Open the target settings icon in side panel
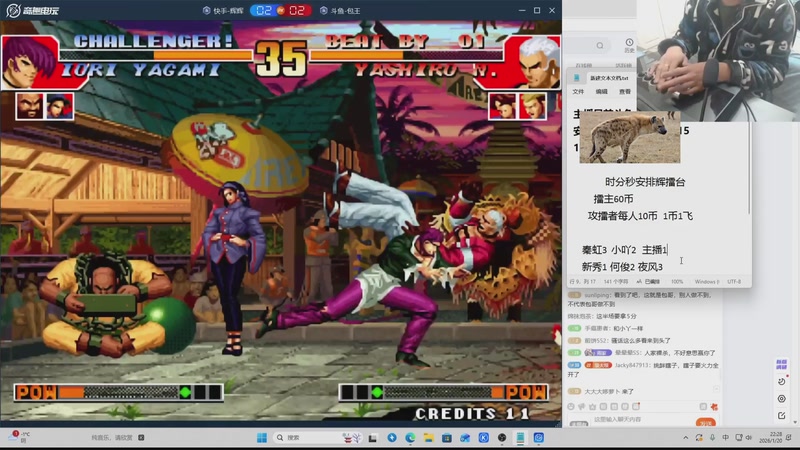The image size is (800, 450). (782, 398)
